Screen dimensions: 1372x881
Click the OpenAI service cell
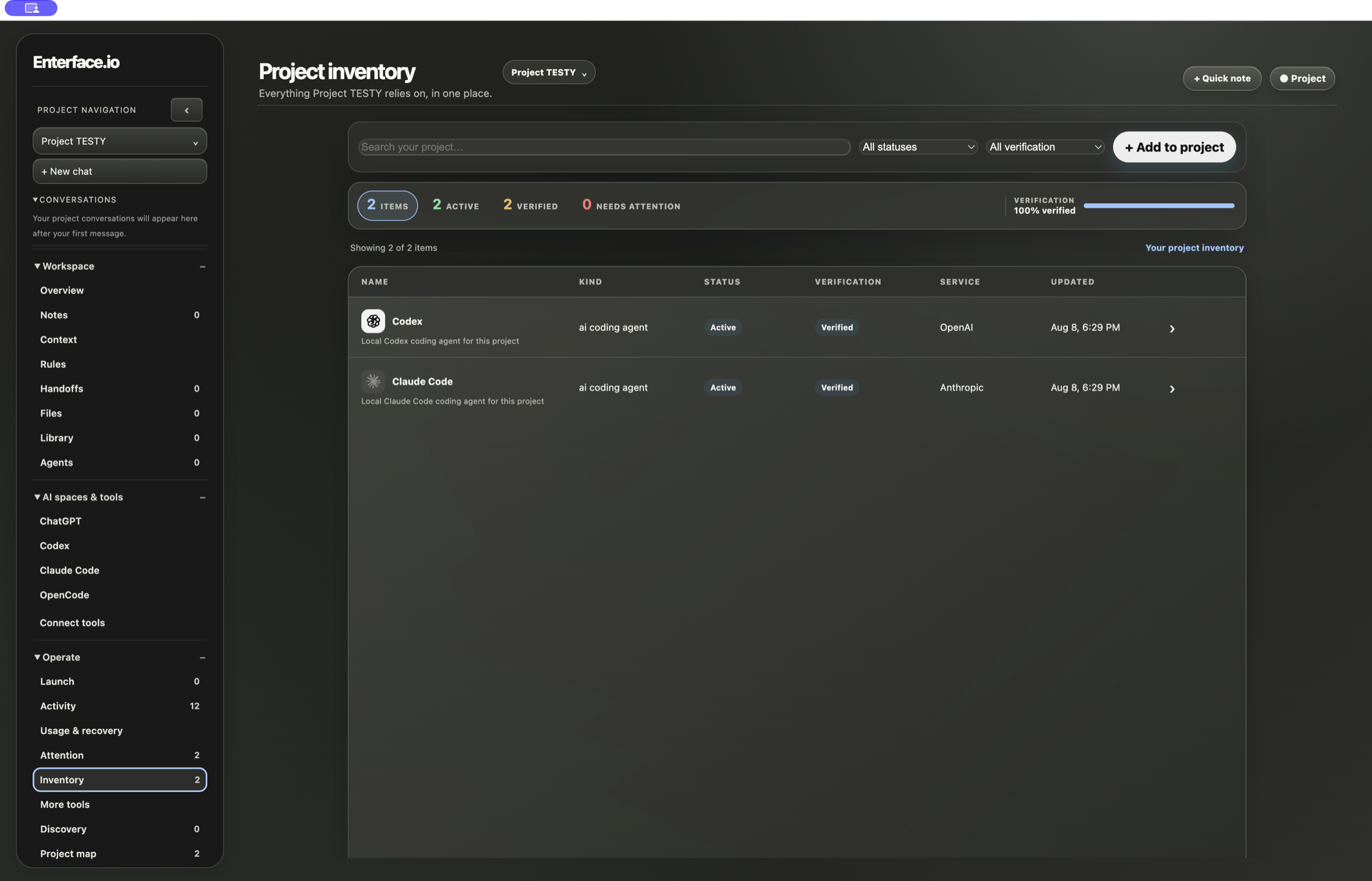[x=956, y=327]
